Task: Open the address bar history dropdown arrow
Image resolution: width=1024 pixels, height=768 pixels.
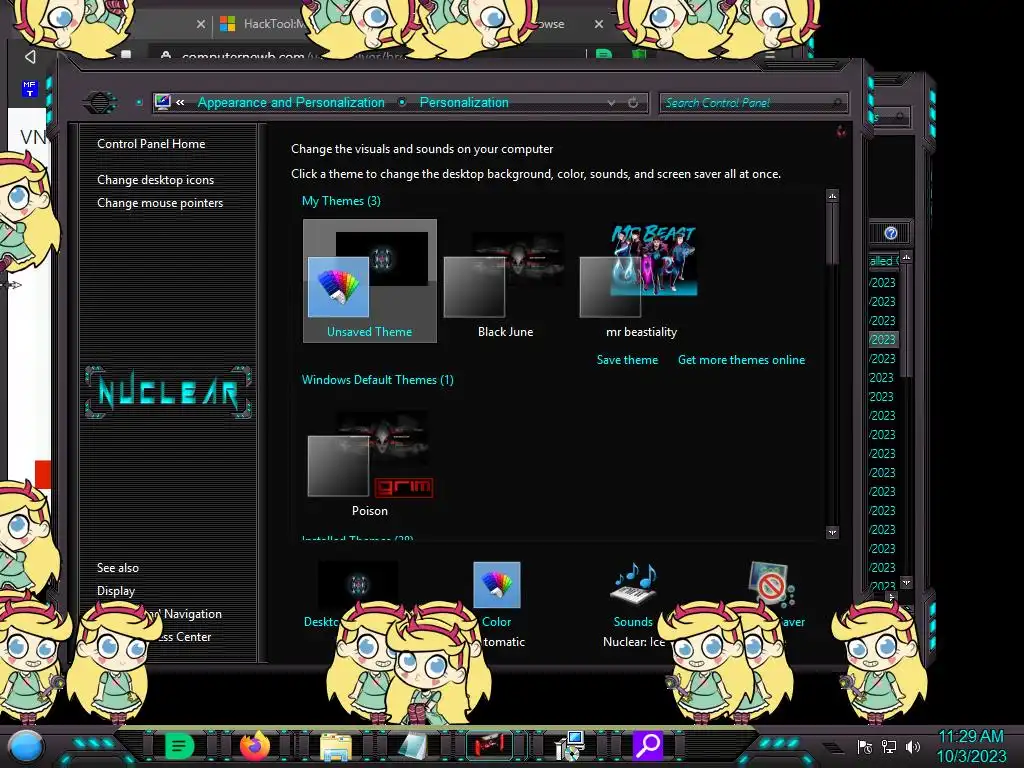Action: (x=611, y=103)
